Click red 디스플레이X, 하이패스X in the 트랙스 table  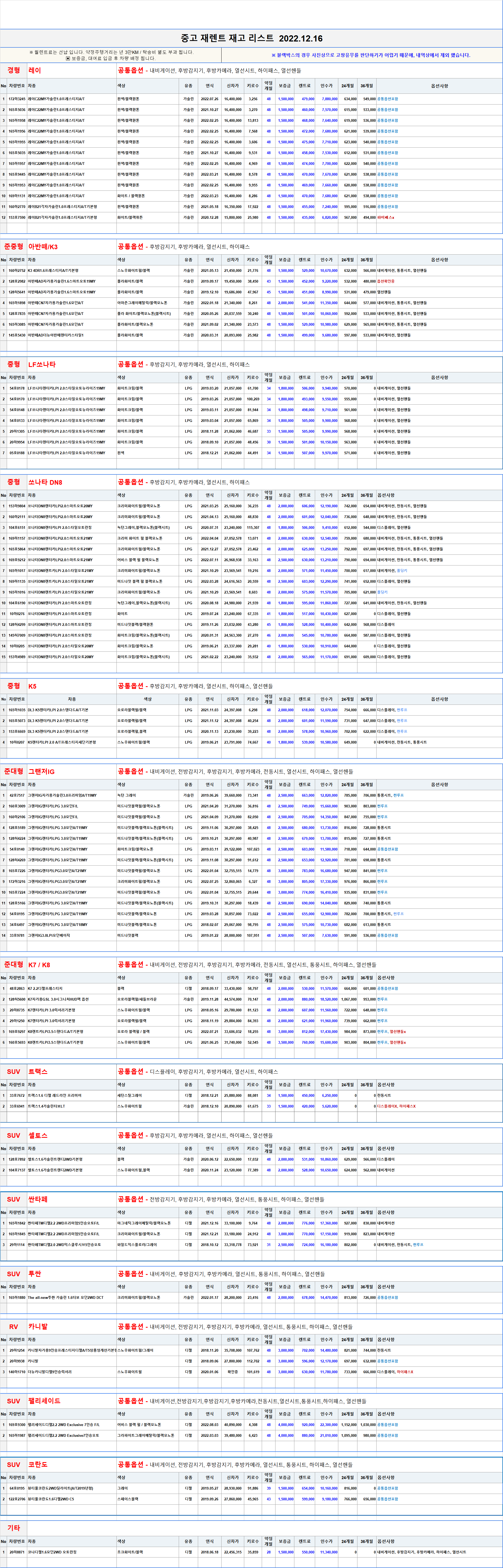397,1106
